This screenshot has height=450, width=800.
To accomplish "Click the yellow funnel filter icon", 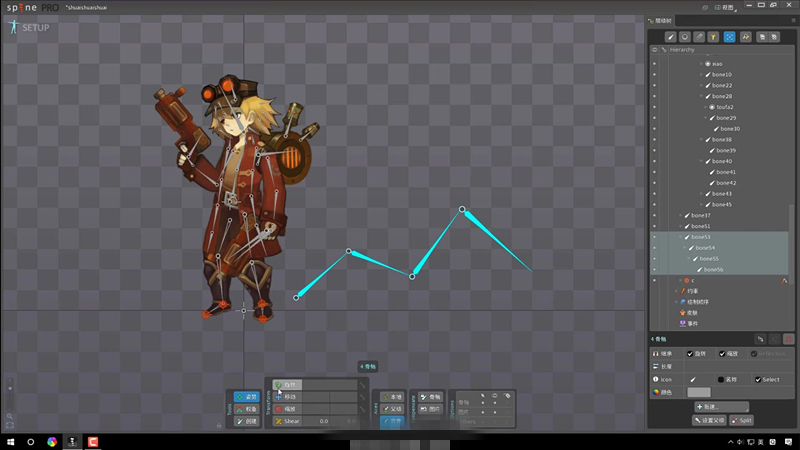I will pos(713,37).
